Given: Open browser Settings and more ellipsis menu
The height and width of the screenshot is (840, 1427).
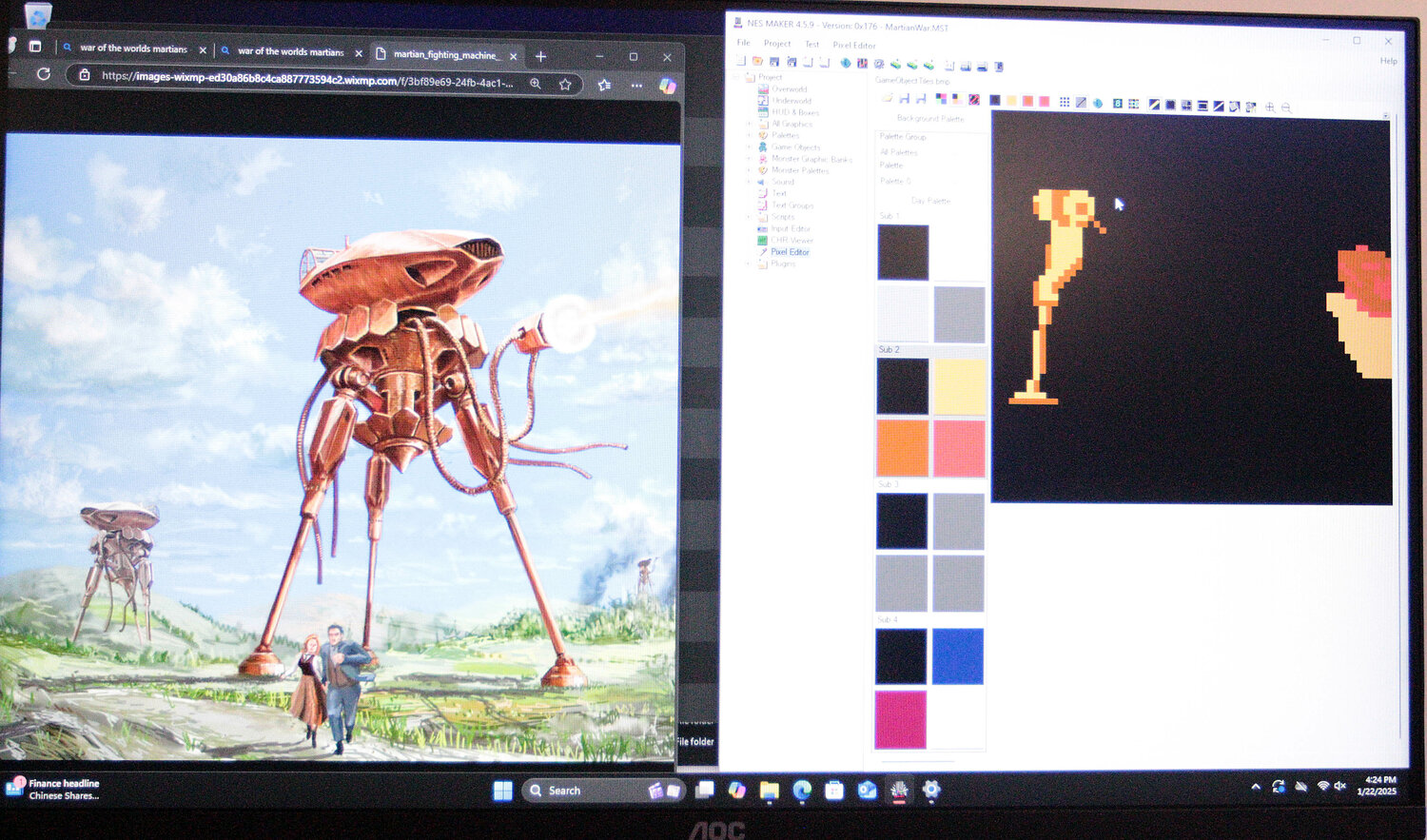Looking at the screenshot, I should tap(636, 85).
